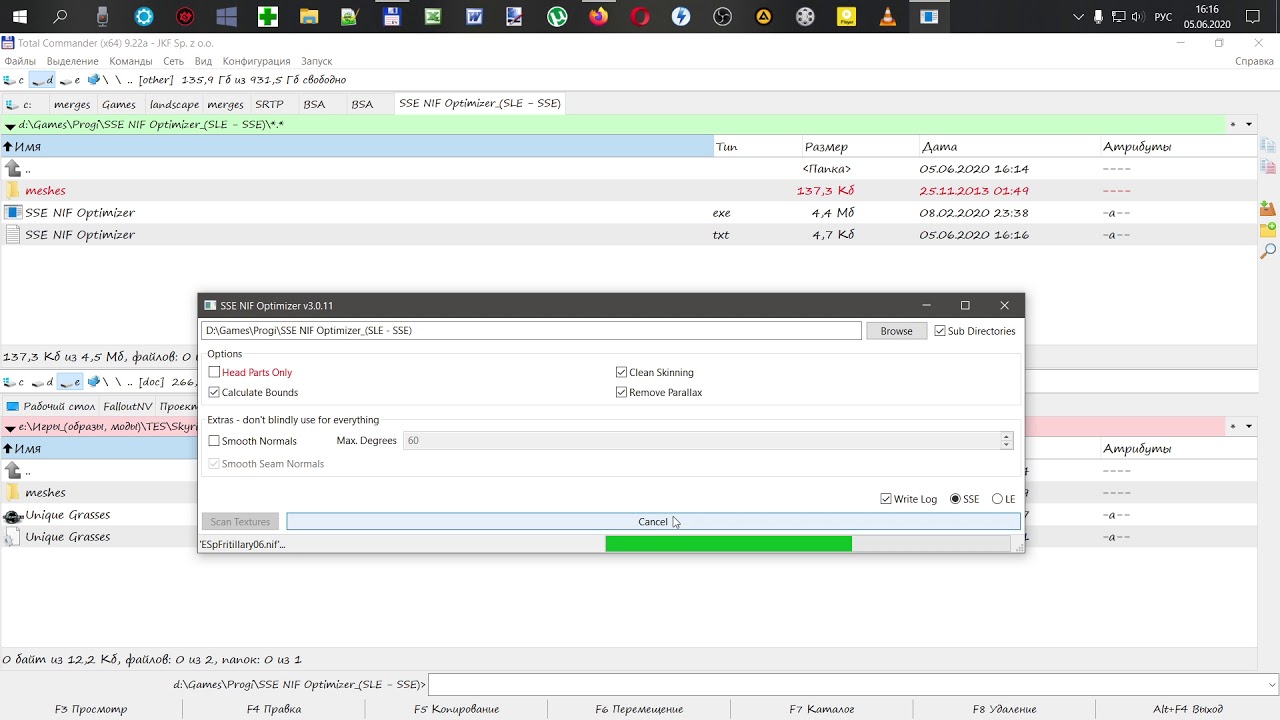Click the green plus taskbar icon
This screenshot has height=720, width=1280.
267,17
